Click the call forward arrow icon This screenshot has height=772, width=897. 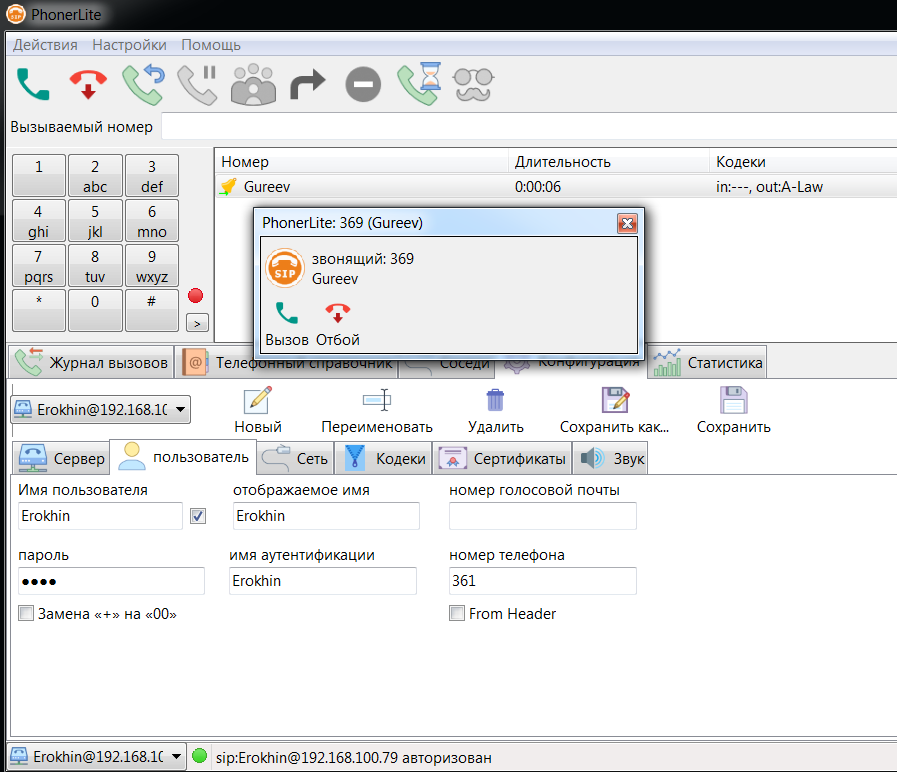[308, 85]
